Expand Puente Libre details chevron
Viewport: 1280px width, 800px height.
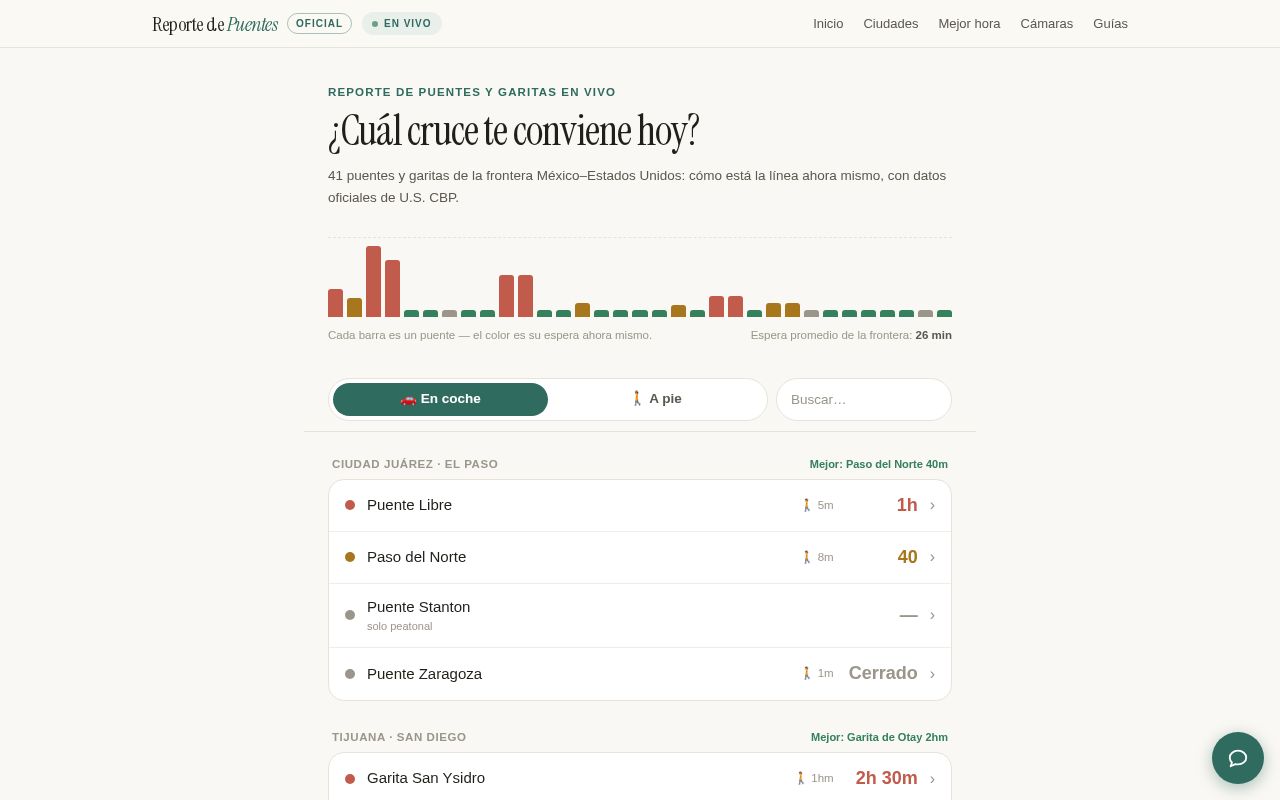point(932,505)
